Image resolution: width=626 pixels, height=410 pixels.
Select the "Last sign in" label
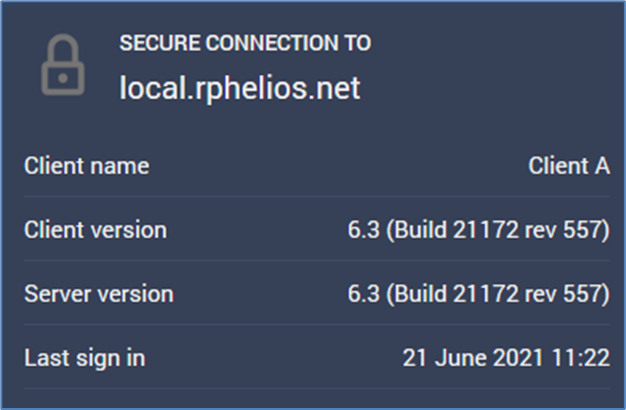pos(84,357)
